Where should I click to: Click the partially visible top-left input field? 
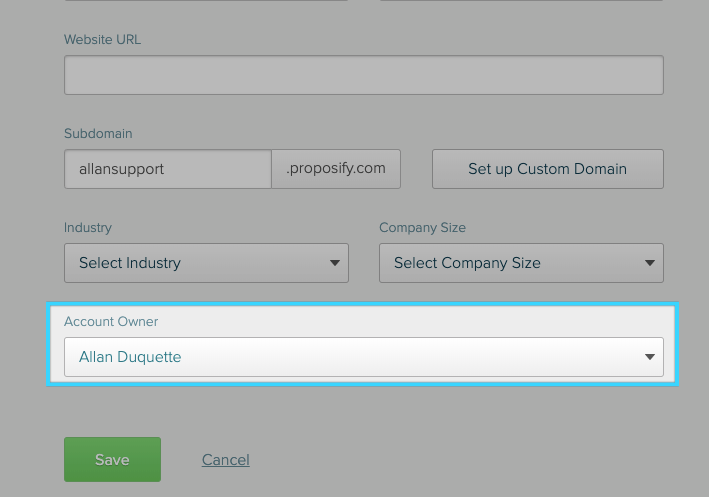click(x=206, y=1)
